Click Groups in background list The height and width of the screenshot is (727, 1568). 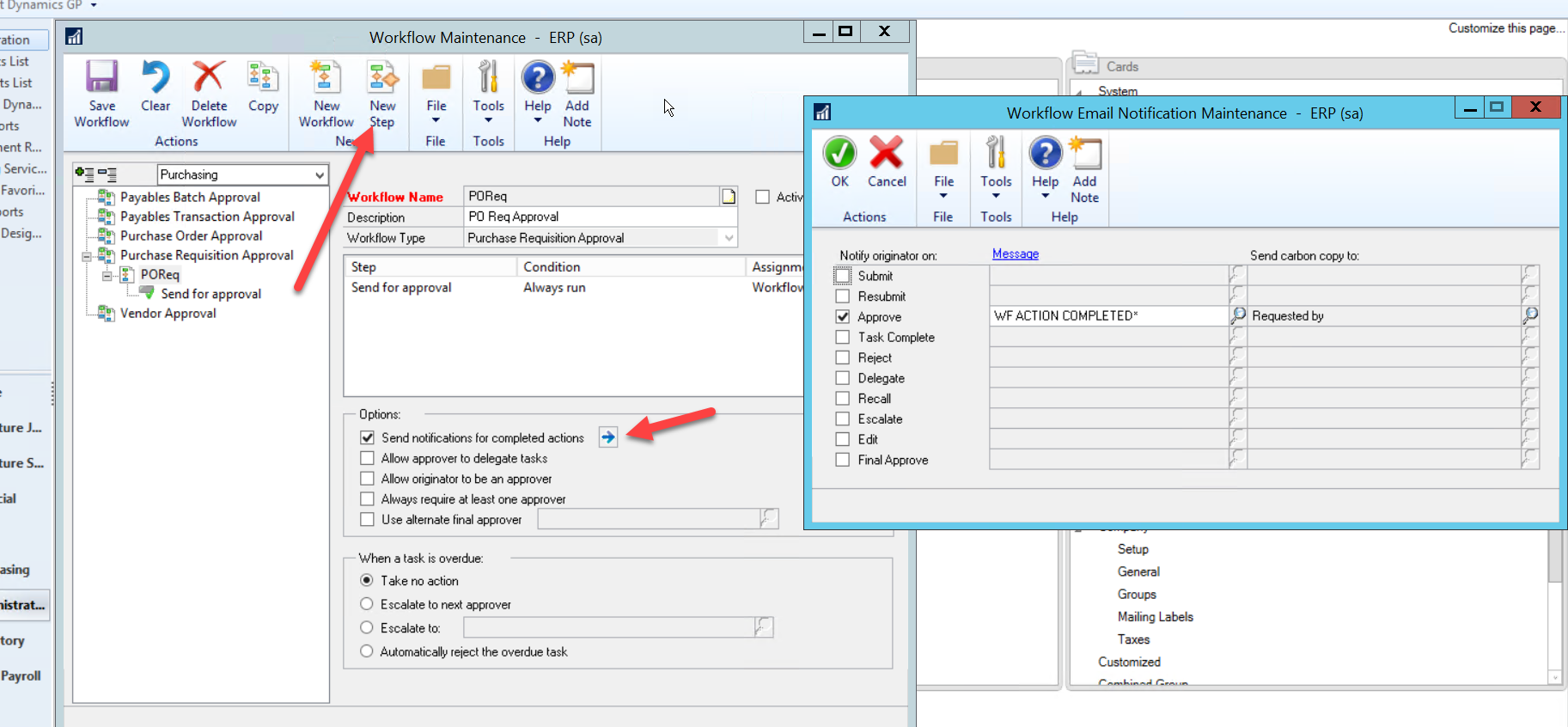tap(1137, 595)
